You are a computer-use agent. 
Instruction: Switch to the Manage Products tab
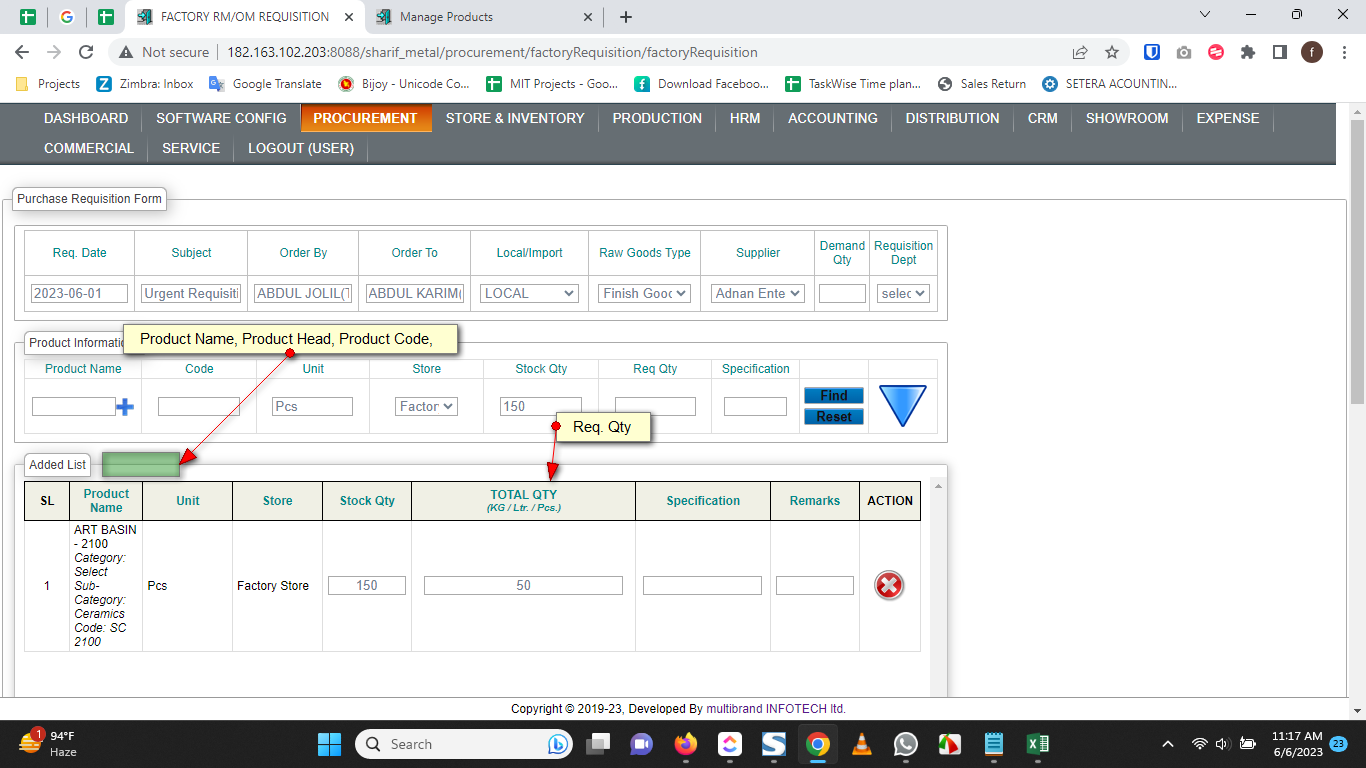[485, 17]
